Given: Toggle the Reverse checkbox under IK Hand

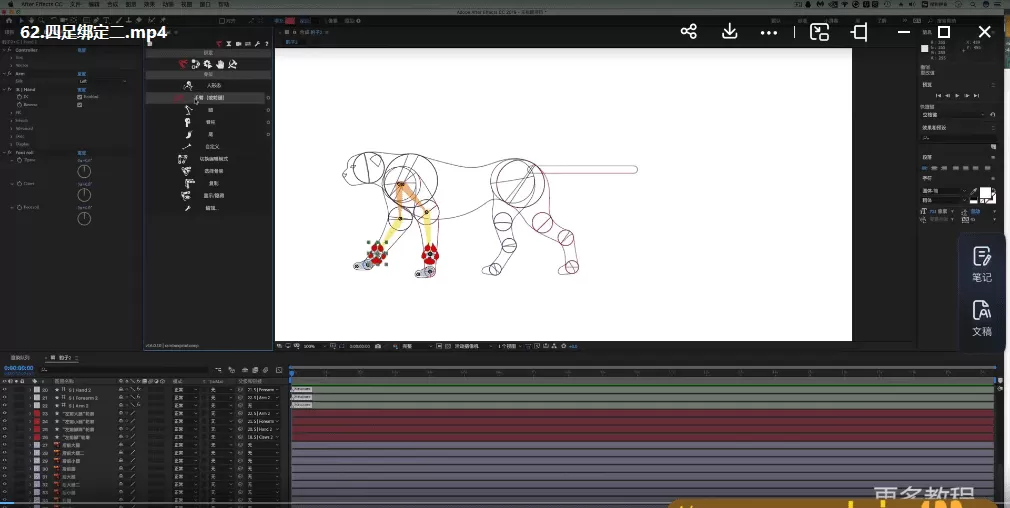Looking at the screenshot, I should coord(79,104).
